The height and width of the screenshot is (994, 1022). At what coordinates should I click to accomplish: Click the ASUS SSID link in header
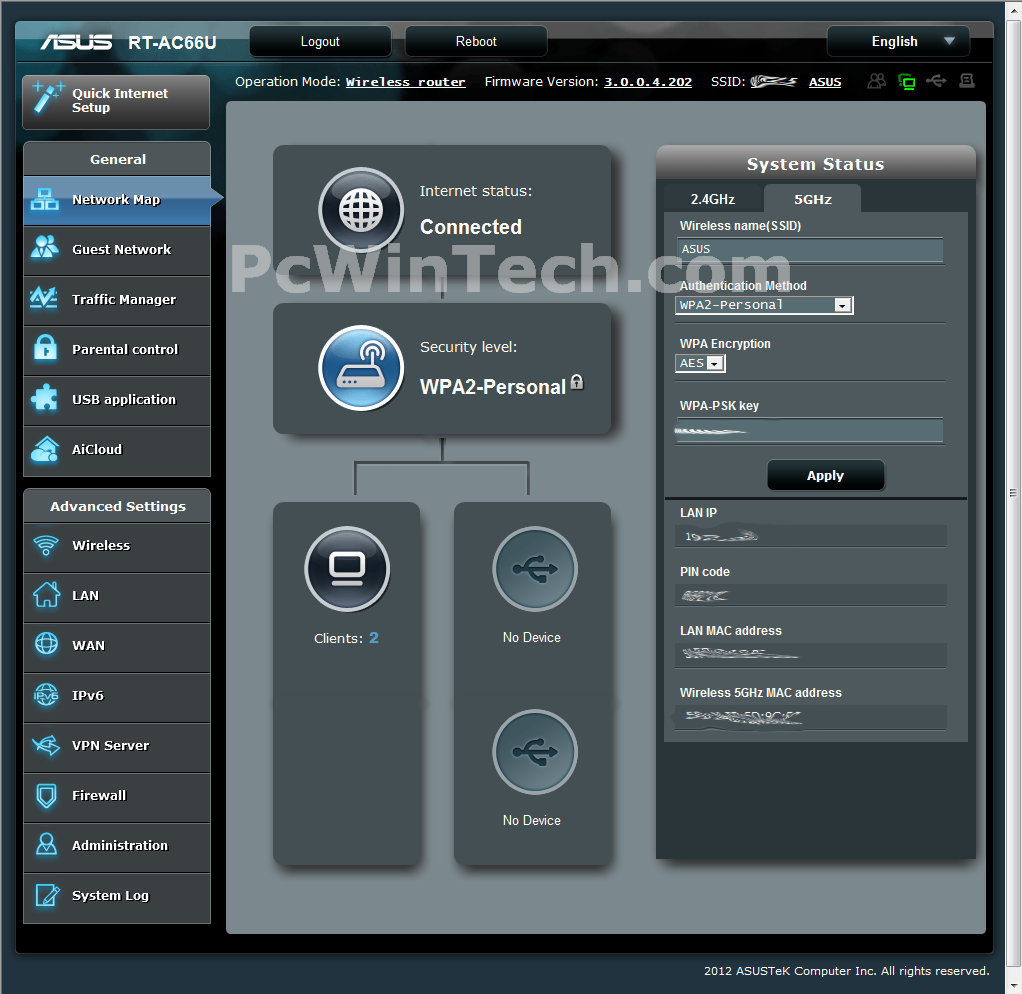coord(825,82)
